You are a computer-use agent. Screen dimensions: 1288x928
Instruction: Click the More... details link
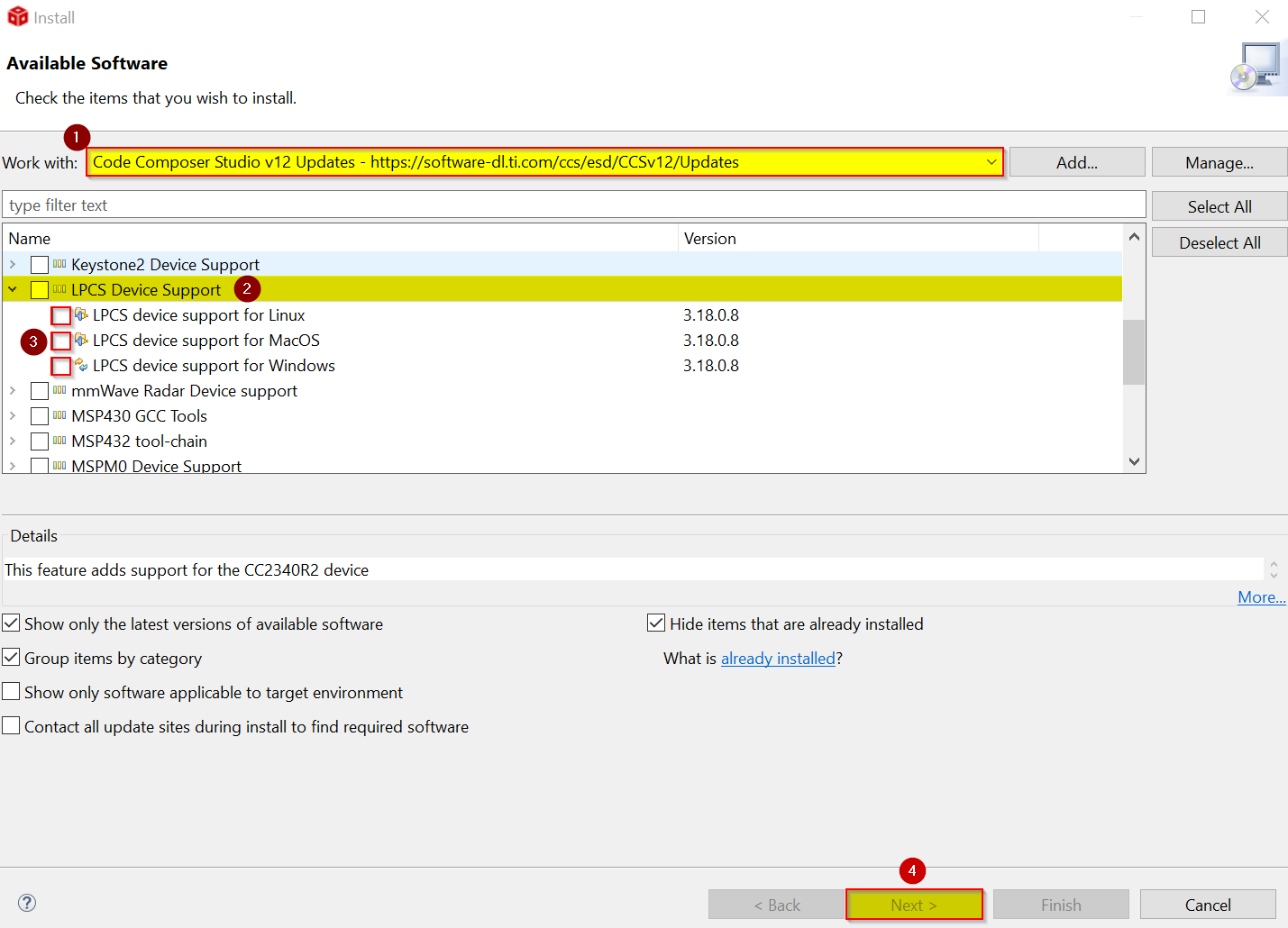1262,597
